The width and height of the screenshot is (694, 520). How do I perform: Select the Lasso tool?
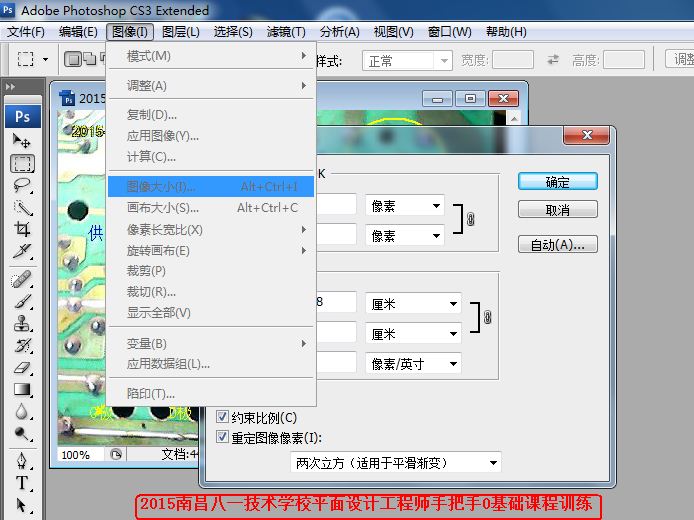click(x=22, y=185)
